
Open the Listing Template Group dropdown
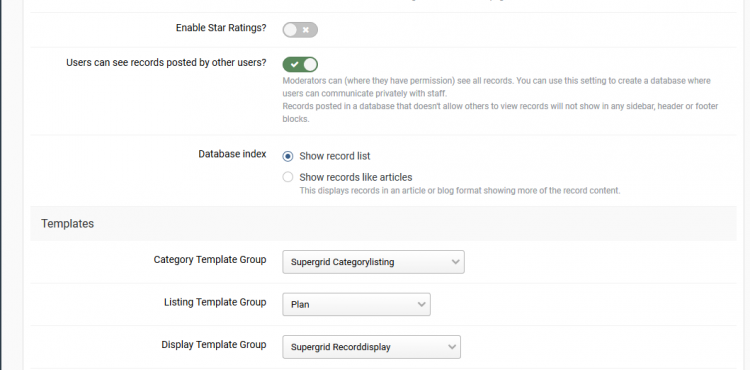356,304
